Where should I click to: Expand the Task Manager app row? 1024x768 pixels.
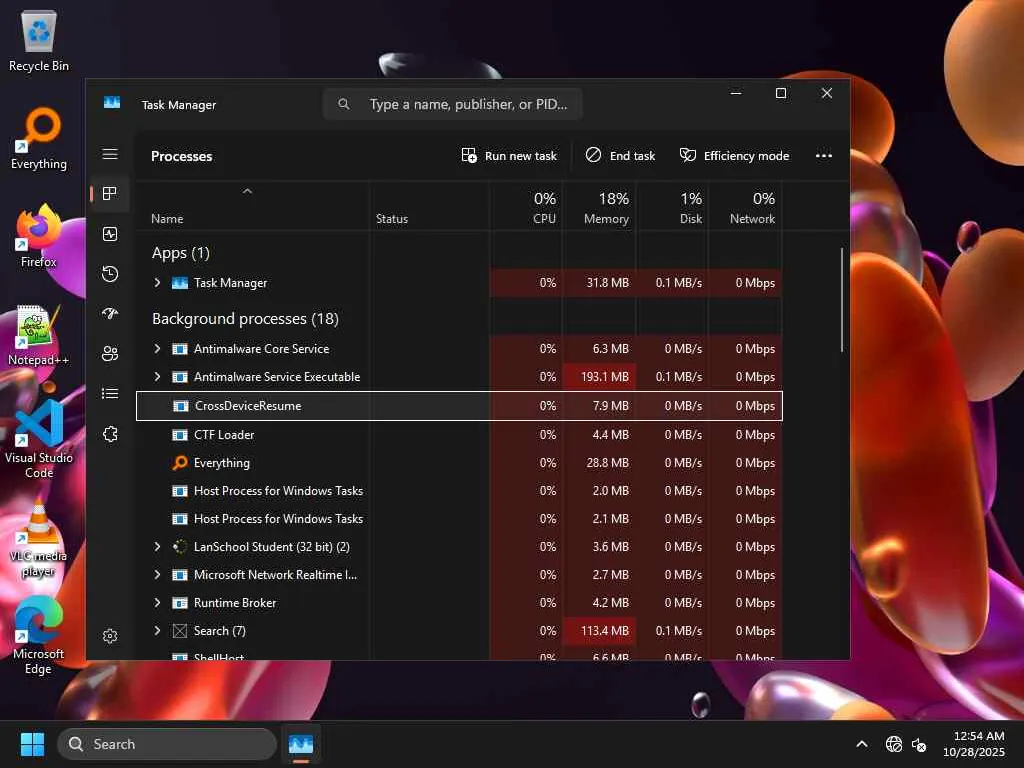157,282
